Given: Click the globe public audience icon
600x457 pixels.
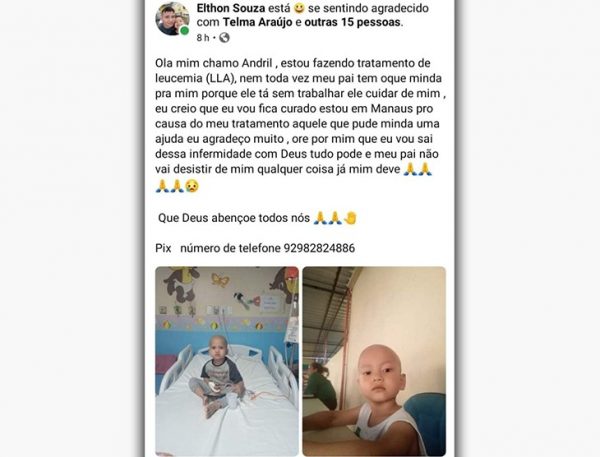Looking at the screenshot, I should (224, 38).
